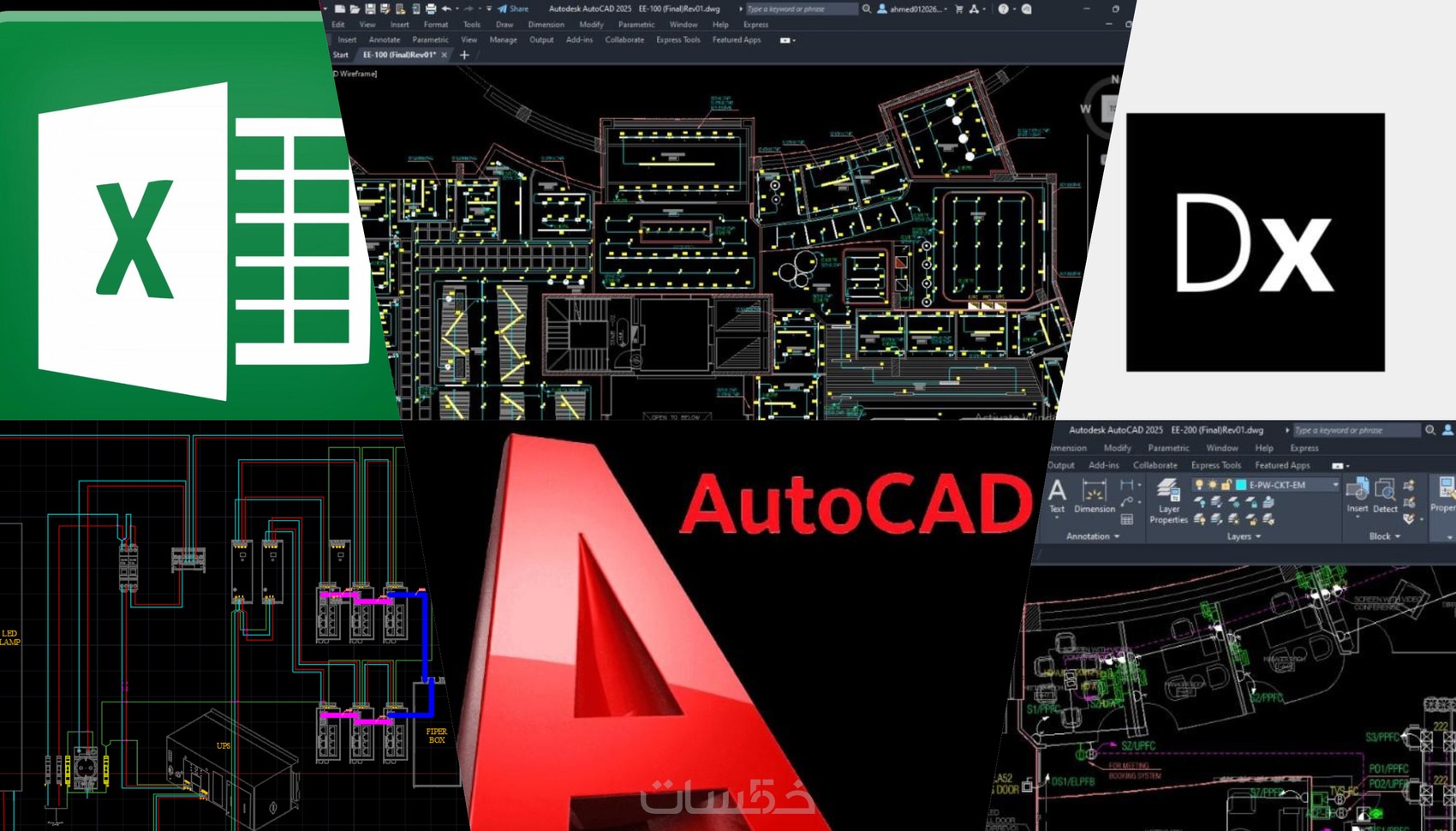
Task: Toggle the light bulb on E-PW-CKT-EM layer
Action: 1199,485
